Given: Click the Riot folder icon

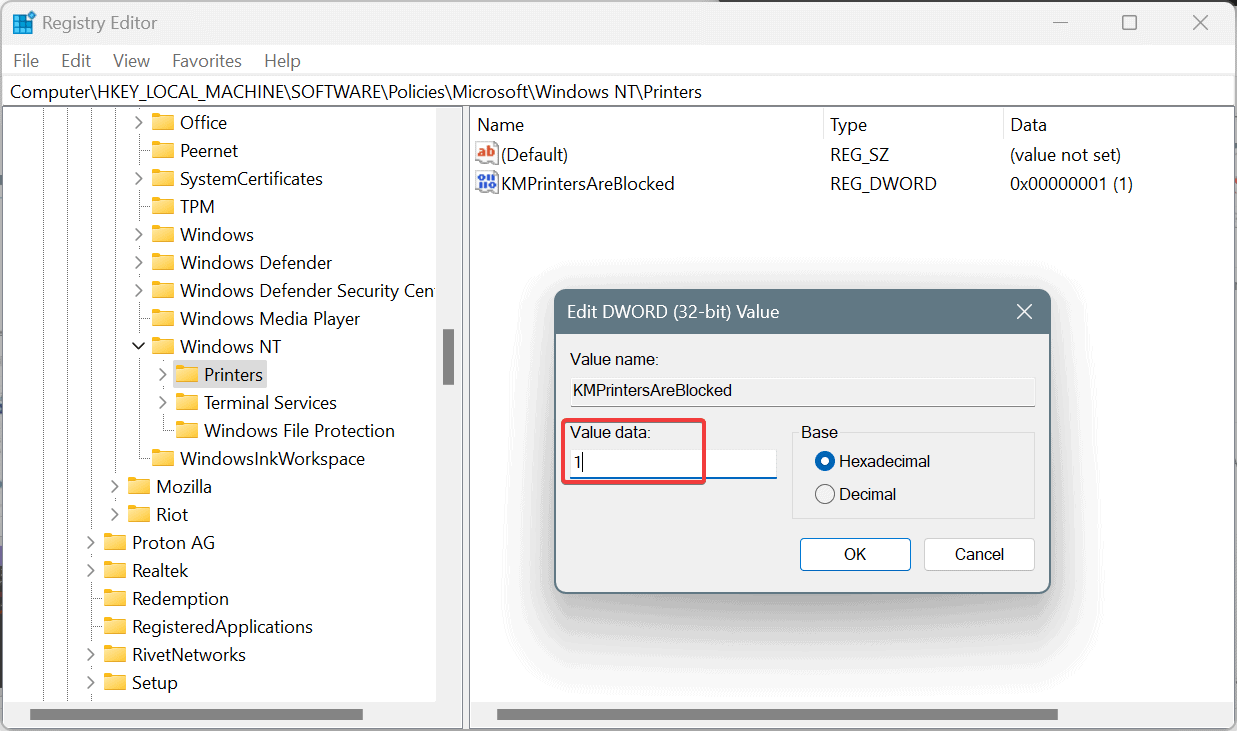Looking at the screenshot, I should tap(139, 514).
